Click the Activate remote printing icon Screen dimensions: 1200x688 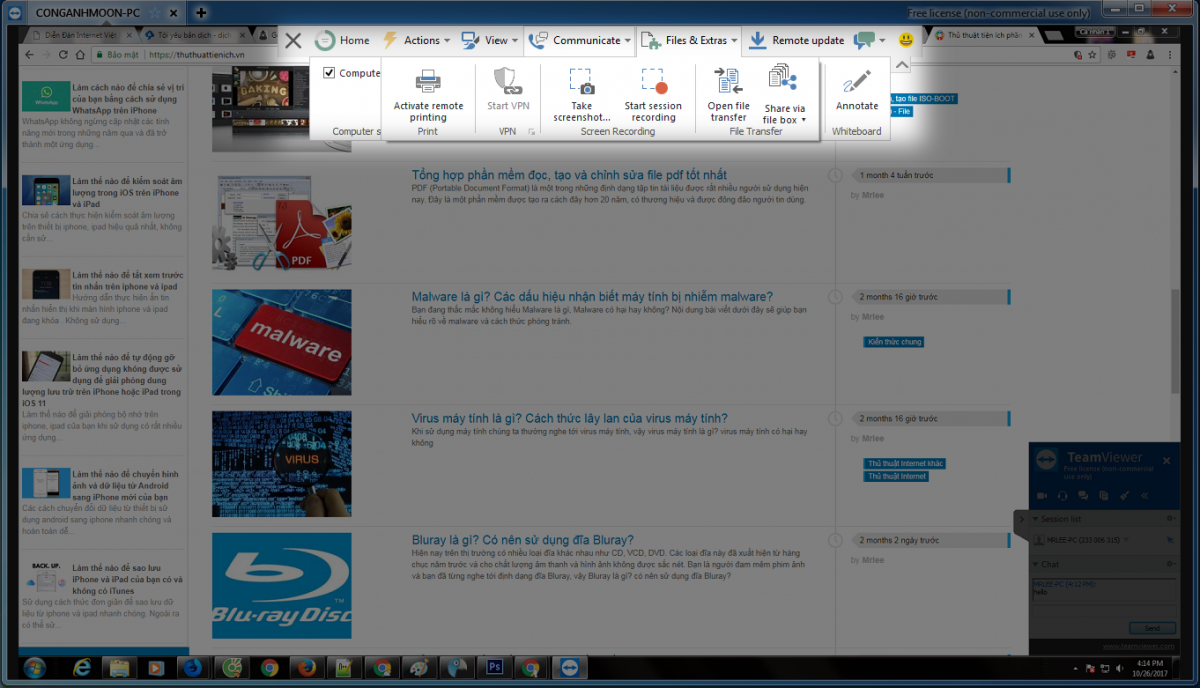pyautogui.click(x=428, y=82)
